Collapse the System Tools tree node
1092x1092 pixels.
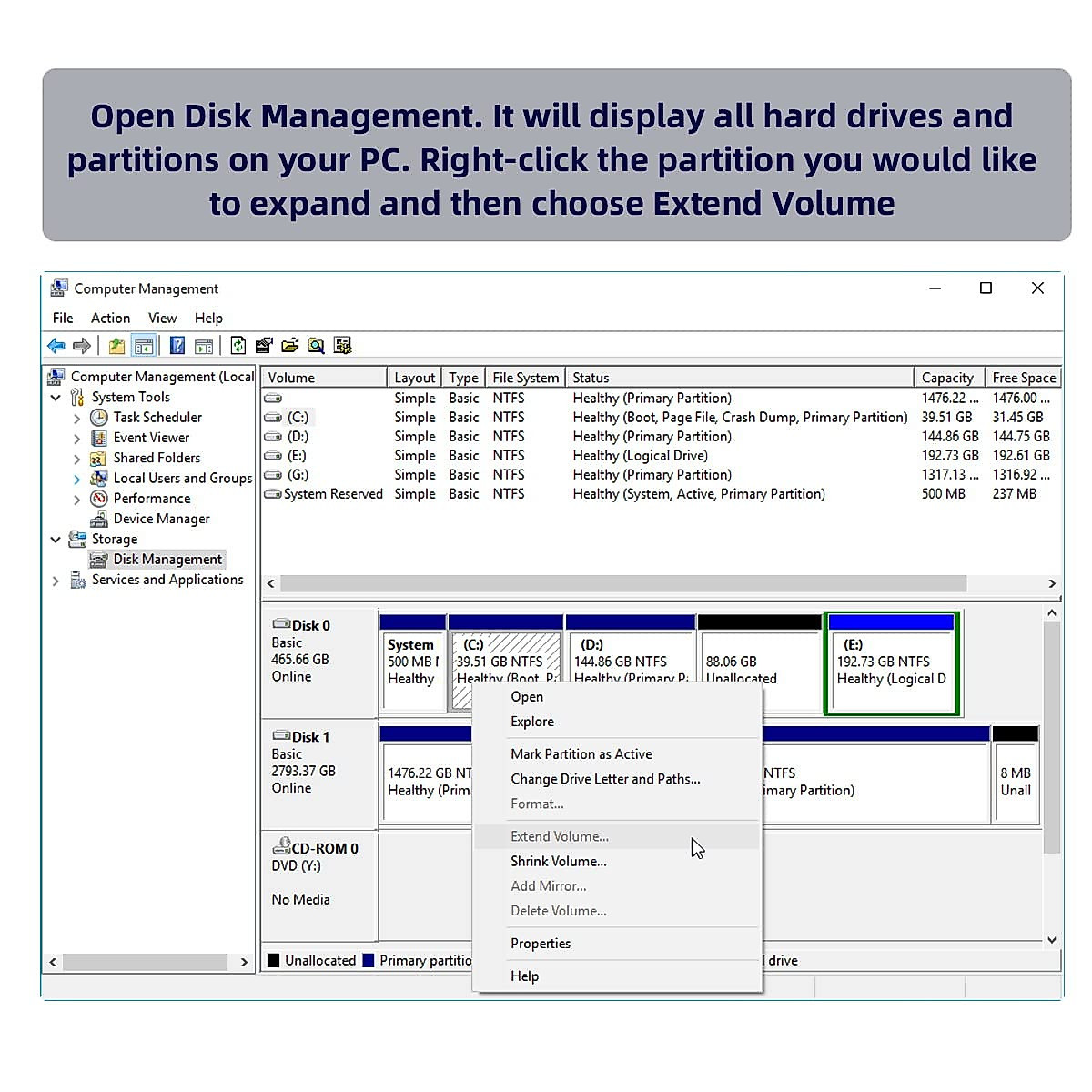pyautogui.click(x=56, y=398)
